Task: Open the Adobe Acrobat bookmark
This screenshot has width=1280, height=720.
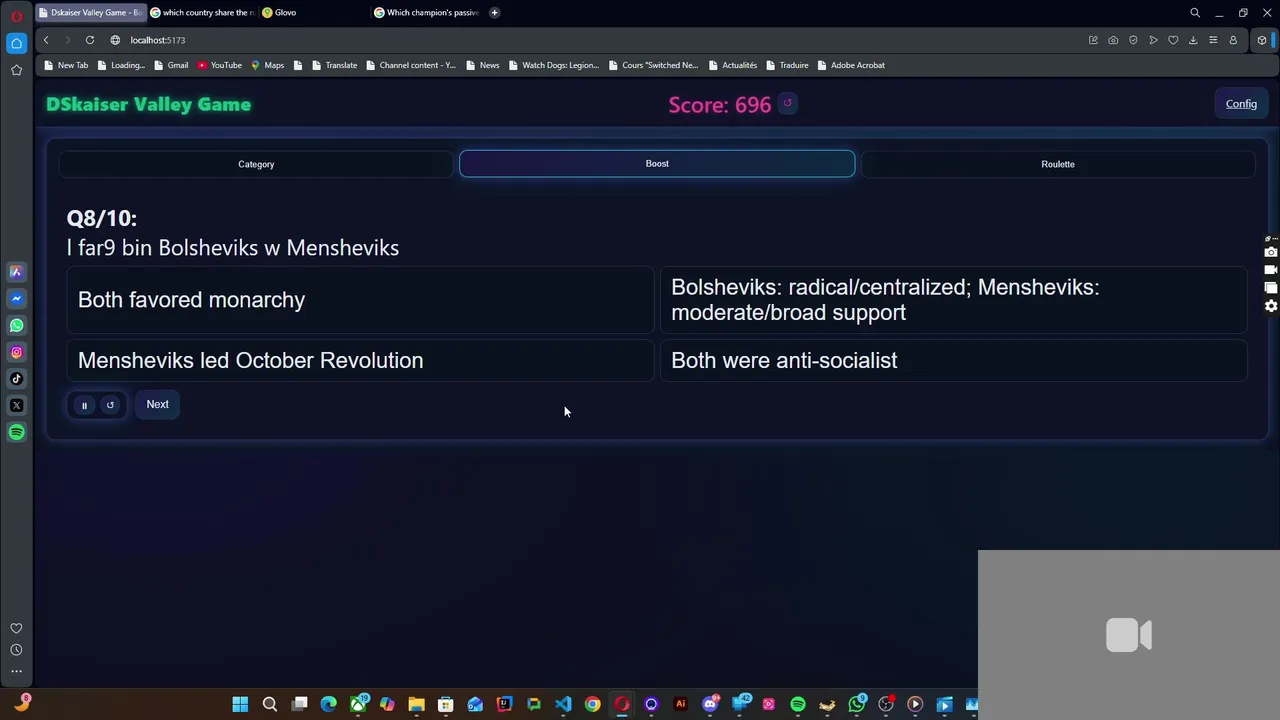Action: point(851,65)
